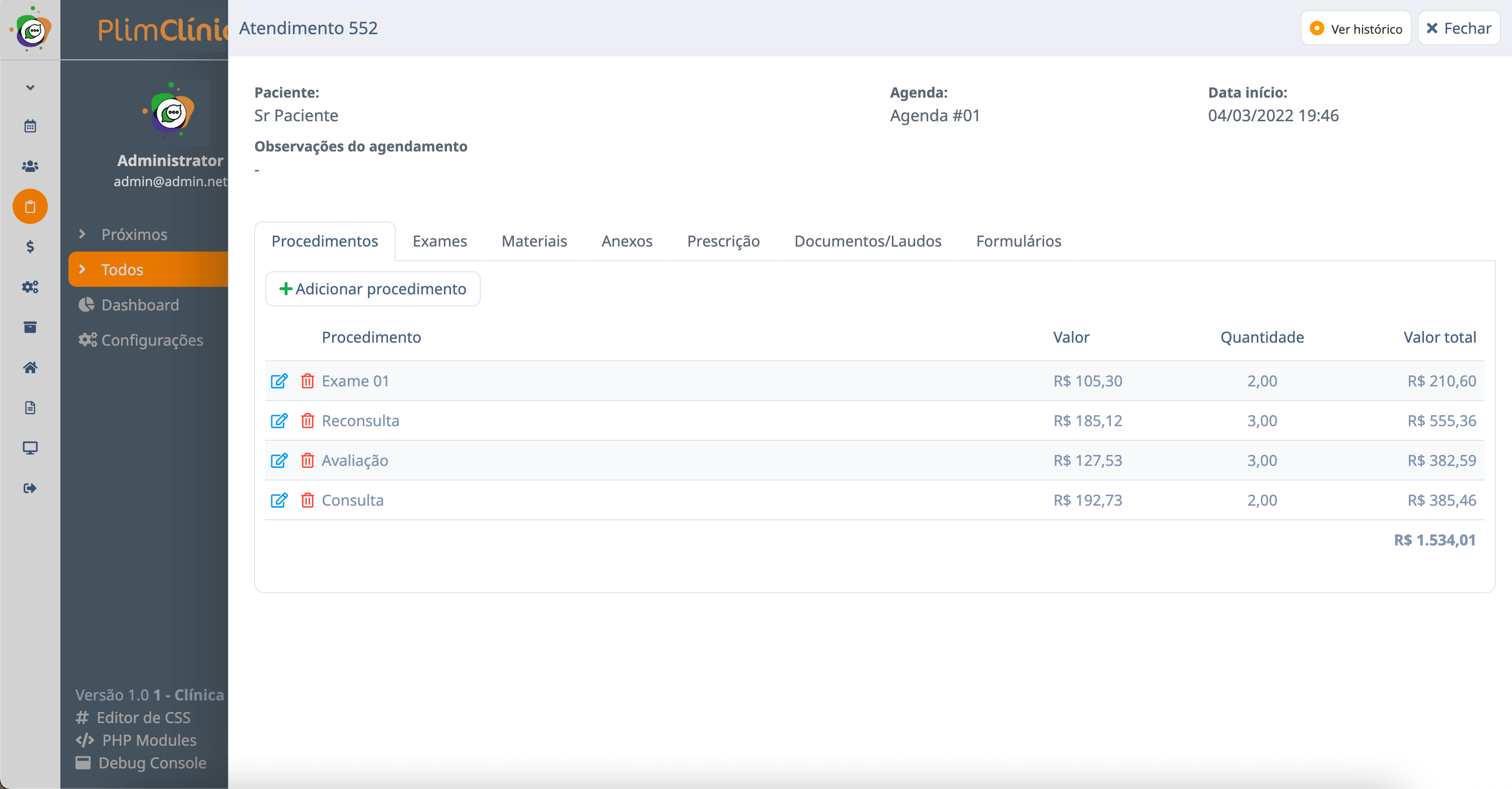
Task: Click the Exame 01 procedure name
Action: point(355,381)
